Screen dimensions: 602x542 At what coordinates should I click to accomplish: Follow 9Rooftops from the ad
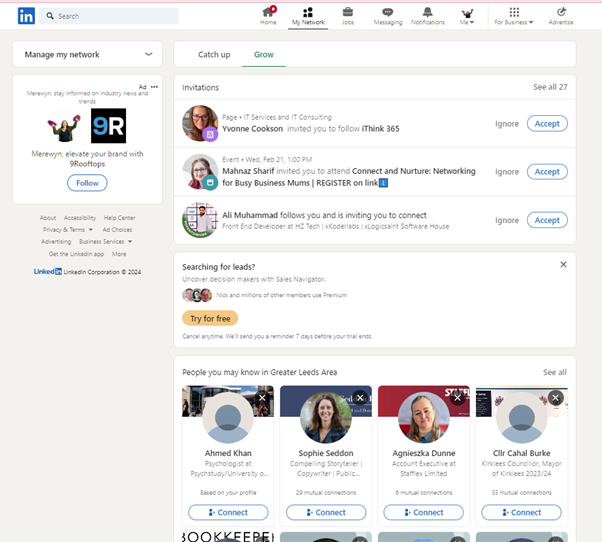[87, 183]
